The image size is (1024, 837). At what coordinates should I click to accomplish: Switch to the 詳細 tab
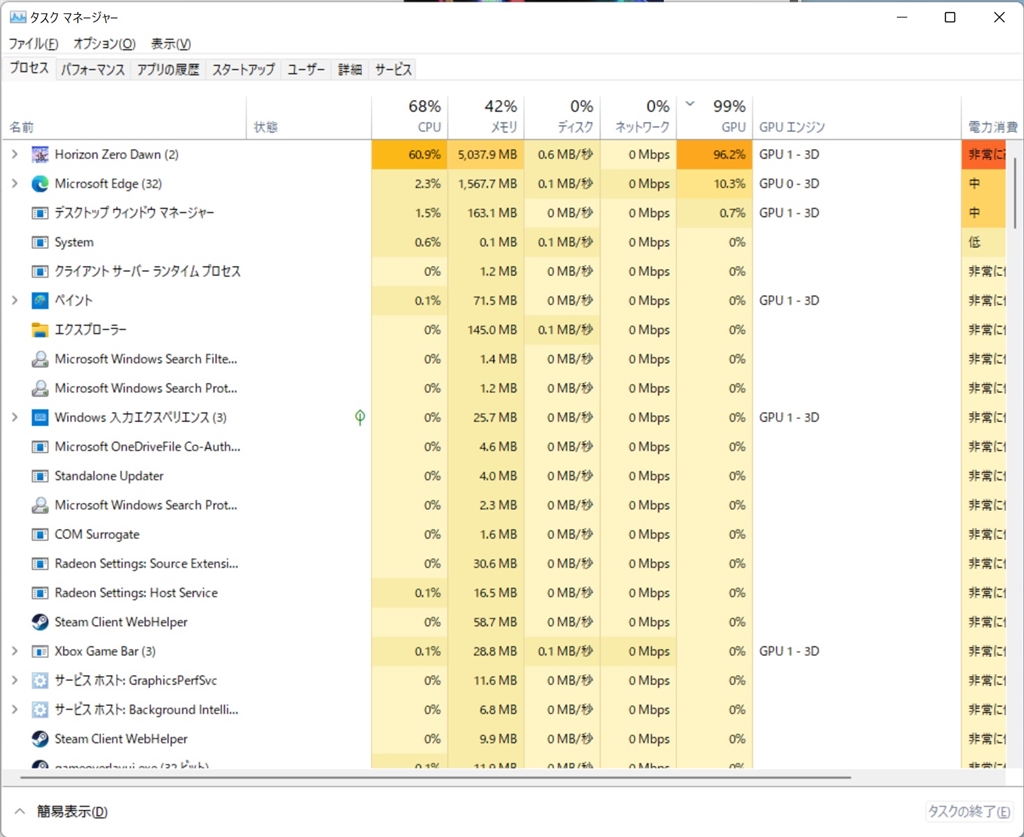pyautogui.click(x=350, y=70)
